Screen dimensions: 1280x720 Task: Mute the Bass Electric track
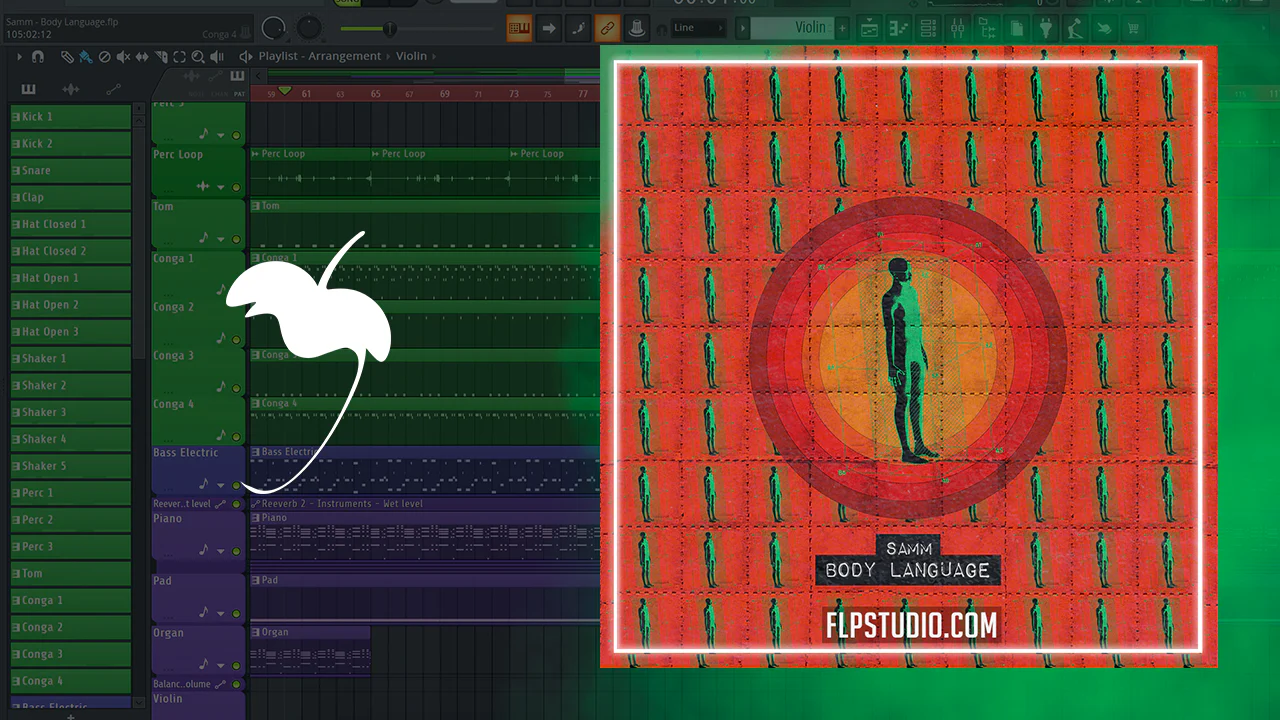(x=237, y=485)
